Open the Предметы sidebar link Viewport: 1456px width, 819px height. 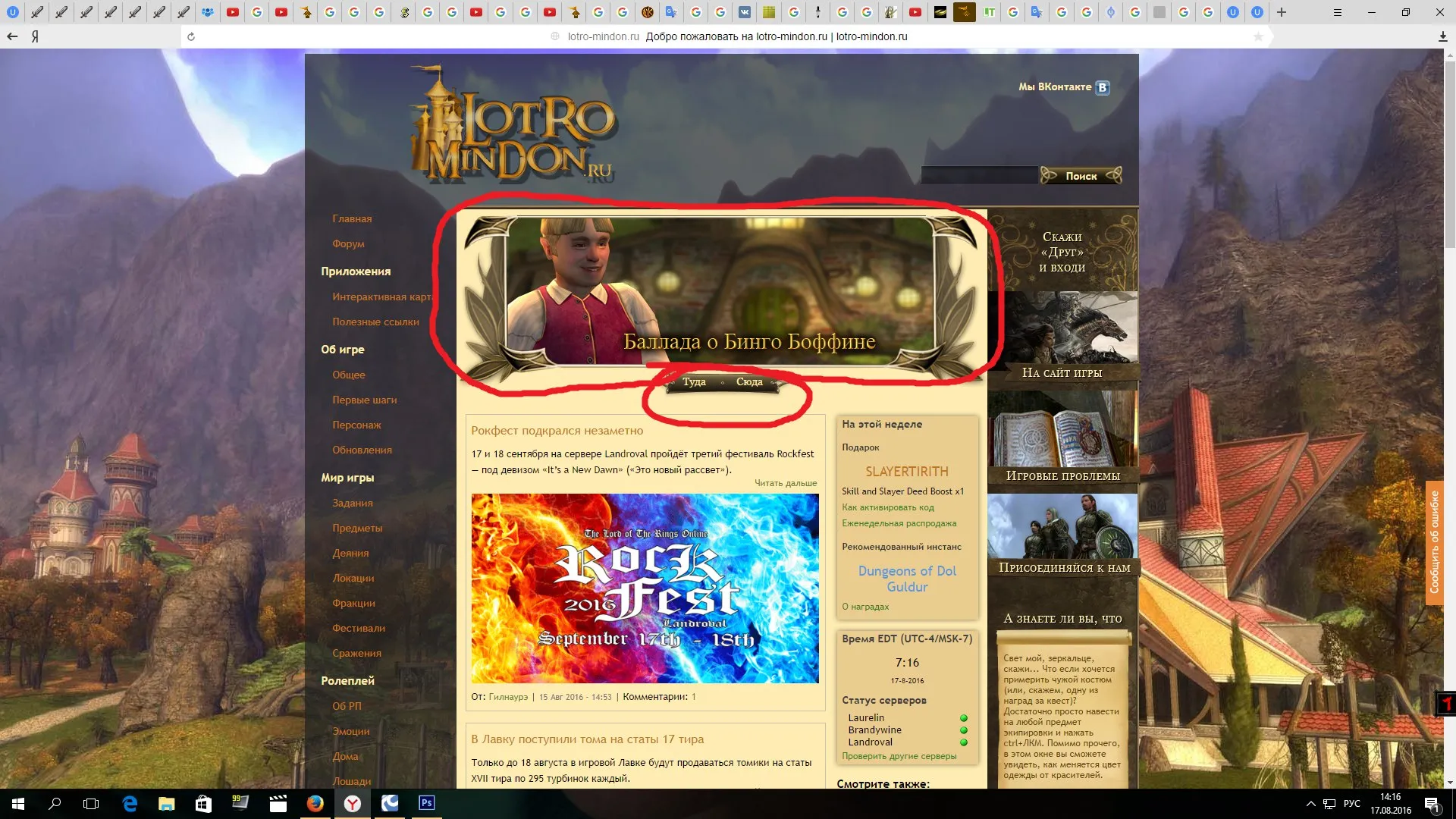[x=357, y=528]
